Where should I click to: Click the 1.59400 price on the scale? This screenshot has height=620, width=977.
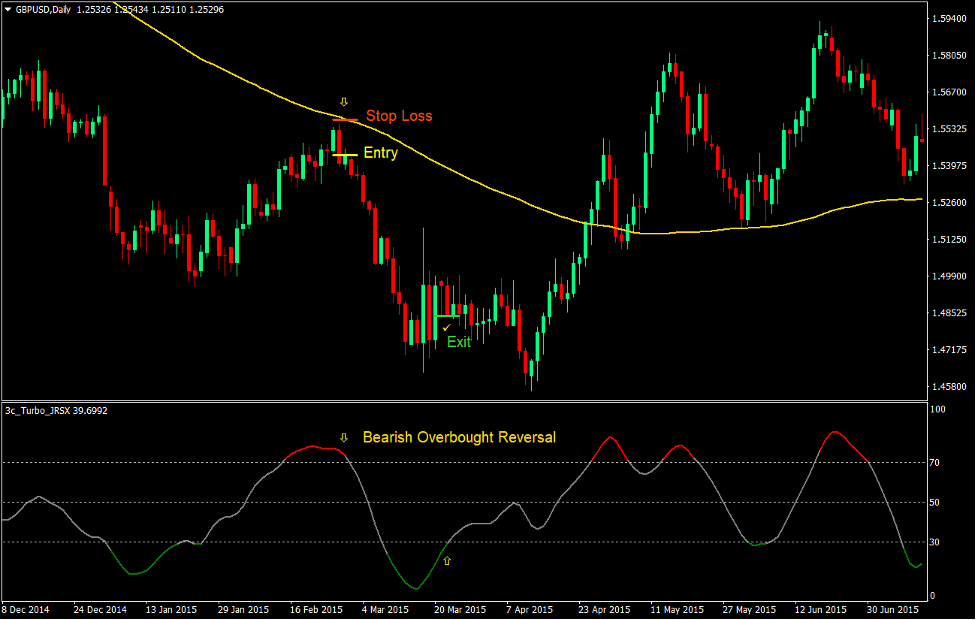(949, 18)
